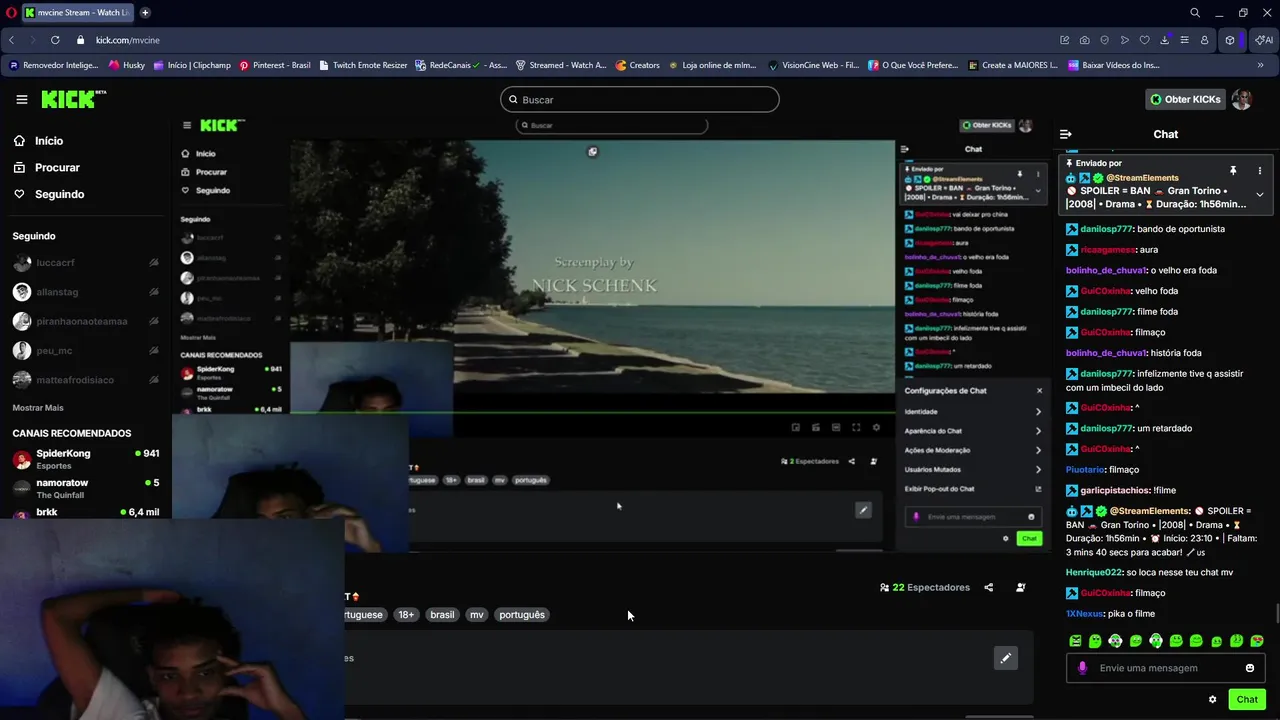Viewport: 1280px width, 720px height.
Task: Open Início | Clipchamp bookmark
Action: pos(192,65)
